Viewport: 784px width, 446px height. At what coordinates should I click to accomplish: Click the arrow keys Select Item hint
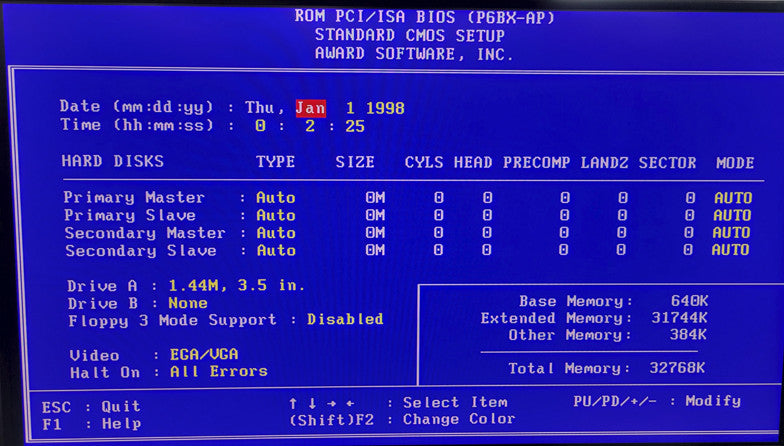[398, 402]
